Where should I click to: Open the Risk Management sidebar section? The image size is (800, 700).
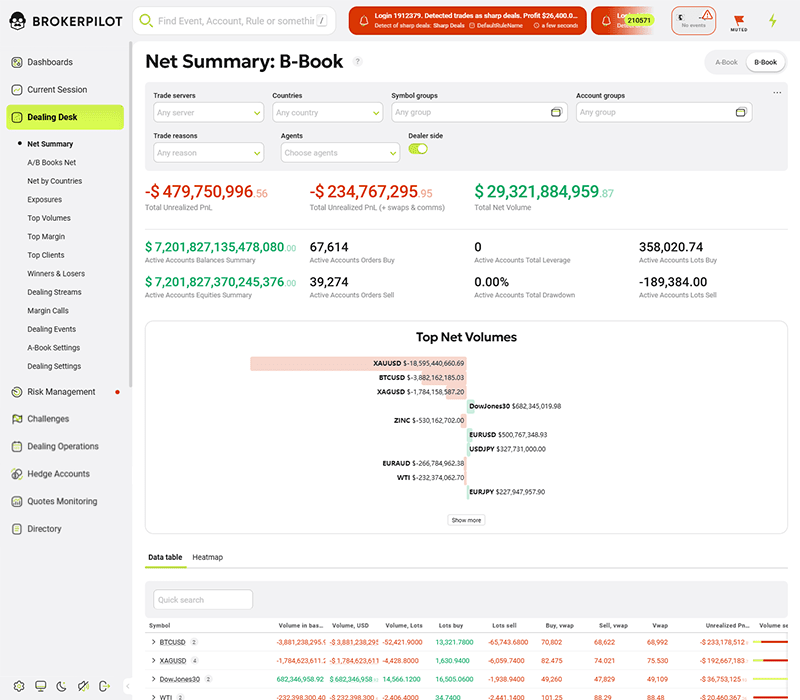coord(64,392)
